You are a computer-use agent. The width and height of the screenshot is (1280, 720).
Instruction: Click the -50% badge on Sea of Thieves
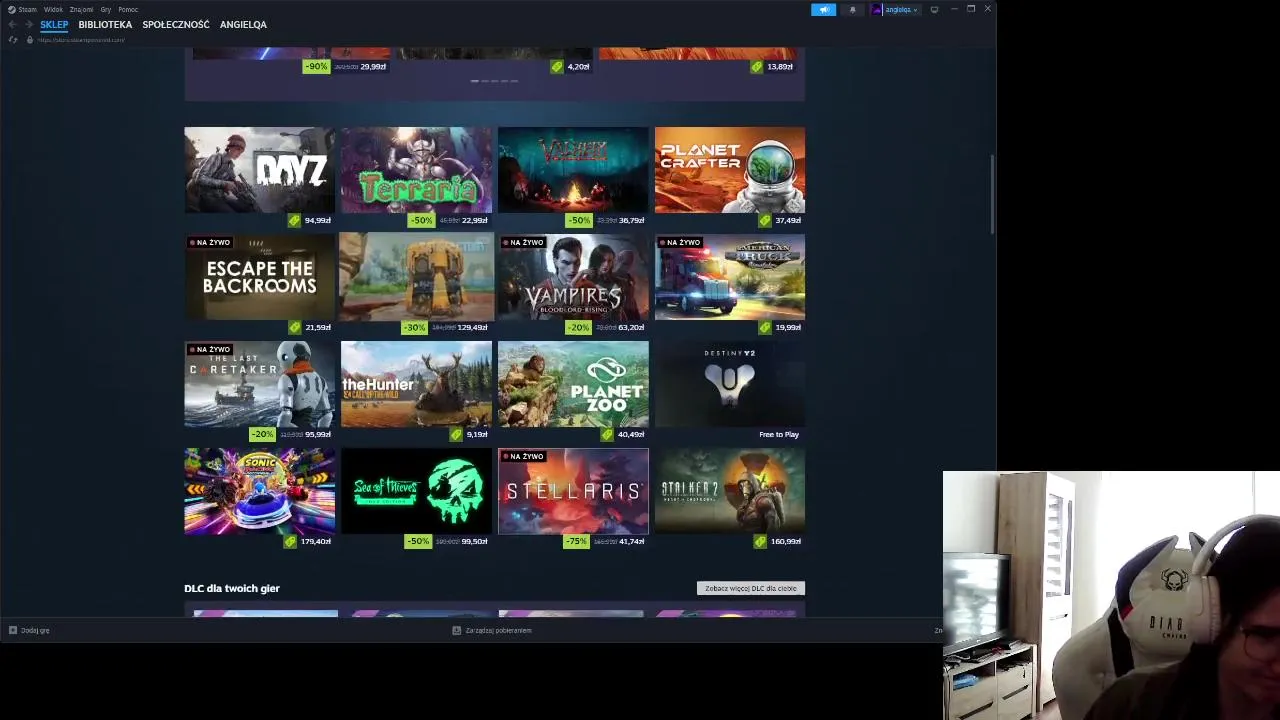(x=418, y=541)
